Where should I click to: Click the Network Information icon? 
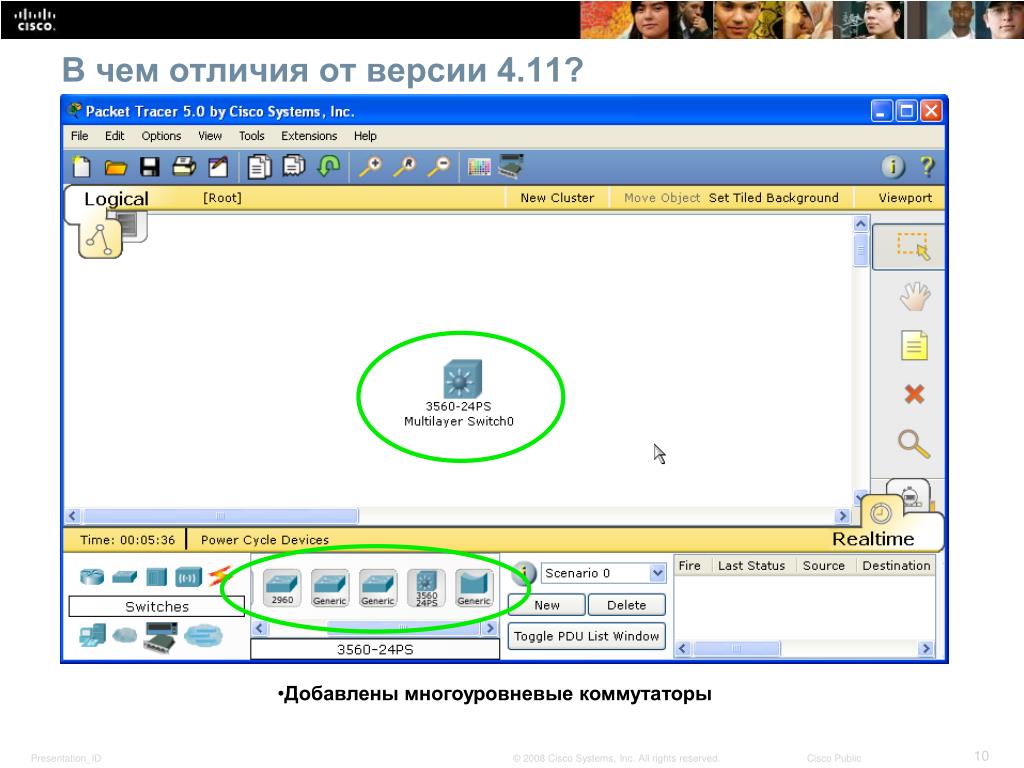pyautogui.click(x=893, y=167)
